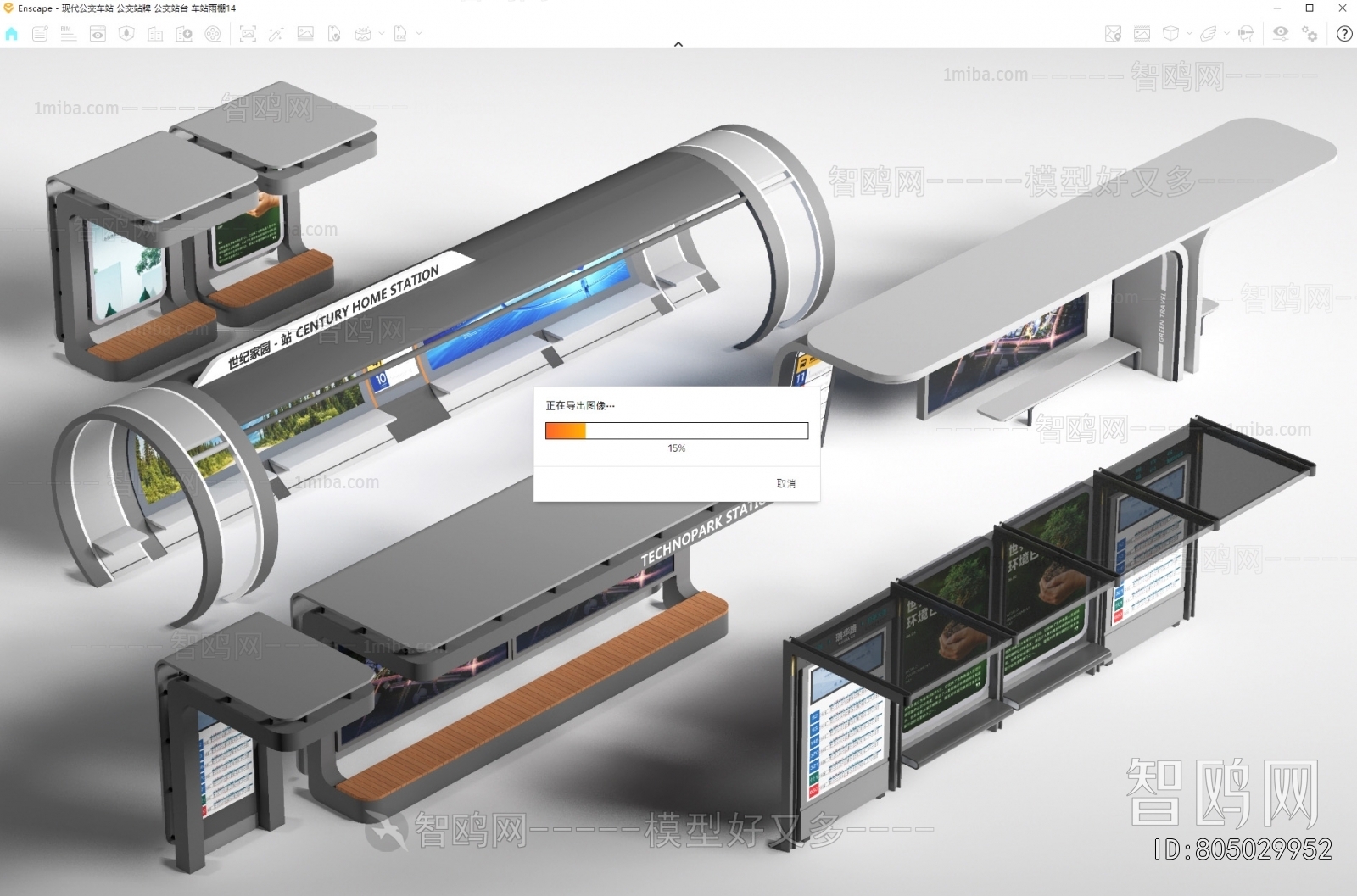The image size is (1357, 896).
Task: Open Visual Settings eye slider icon
Action: click(x=1281, y=34)
